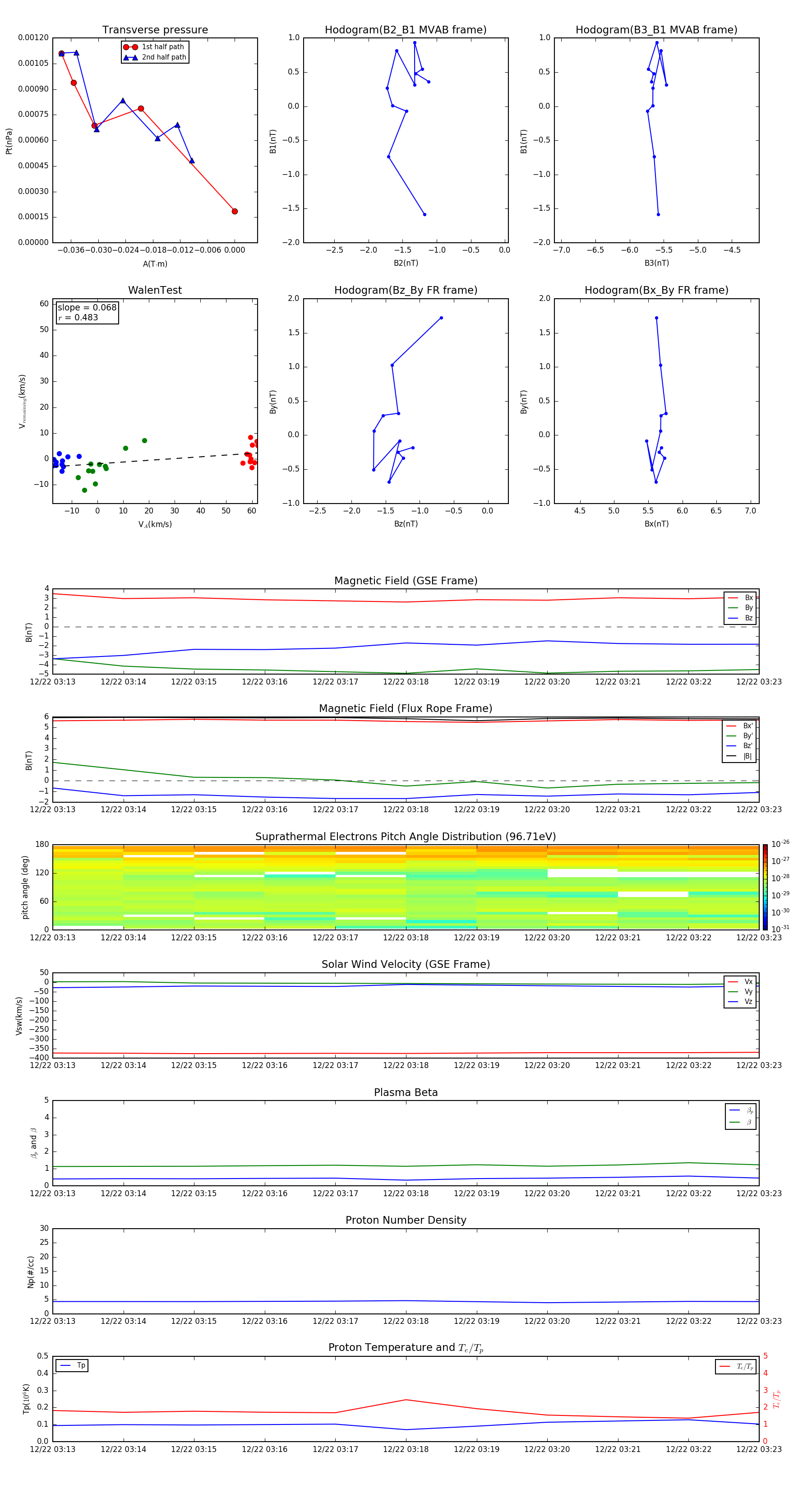Click 'Hodogram(Bx_By FR frame)' title

[x=656, y=290]
